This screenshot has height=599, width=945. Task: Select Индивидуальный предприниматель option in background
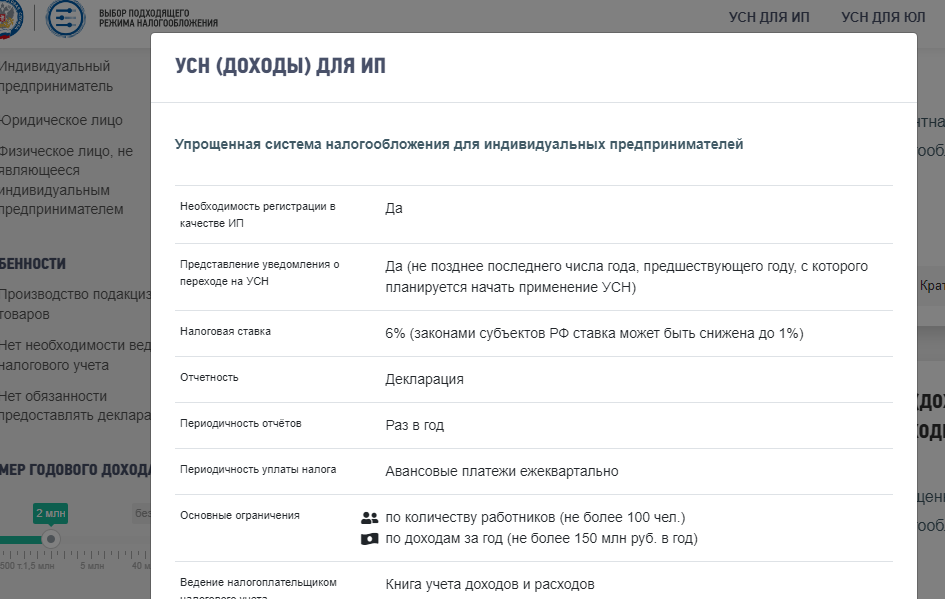tap(57, 76)
